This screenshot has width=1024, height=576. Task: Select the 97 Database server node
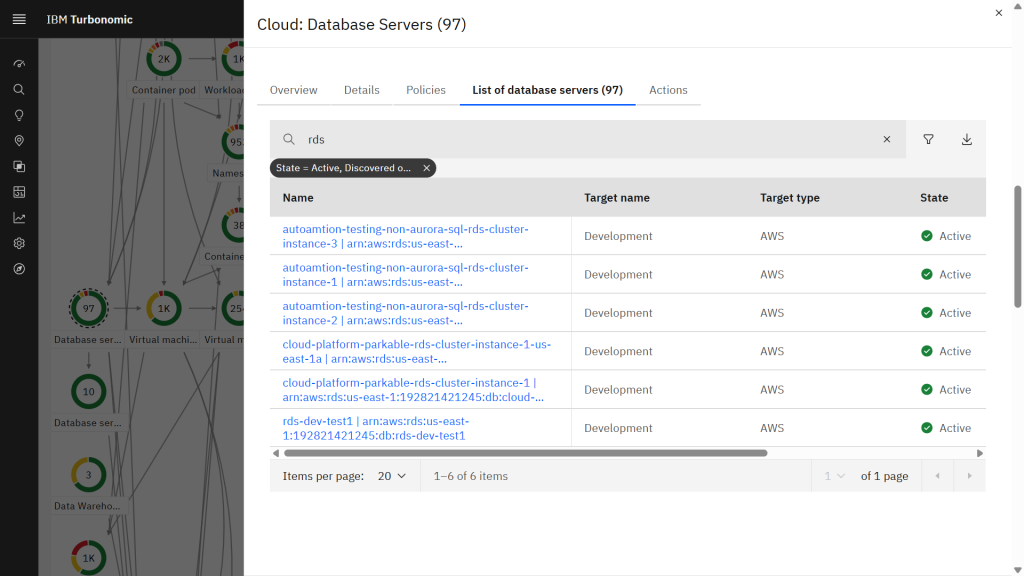click(88, 308)
